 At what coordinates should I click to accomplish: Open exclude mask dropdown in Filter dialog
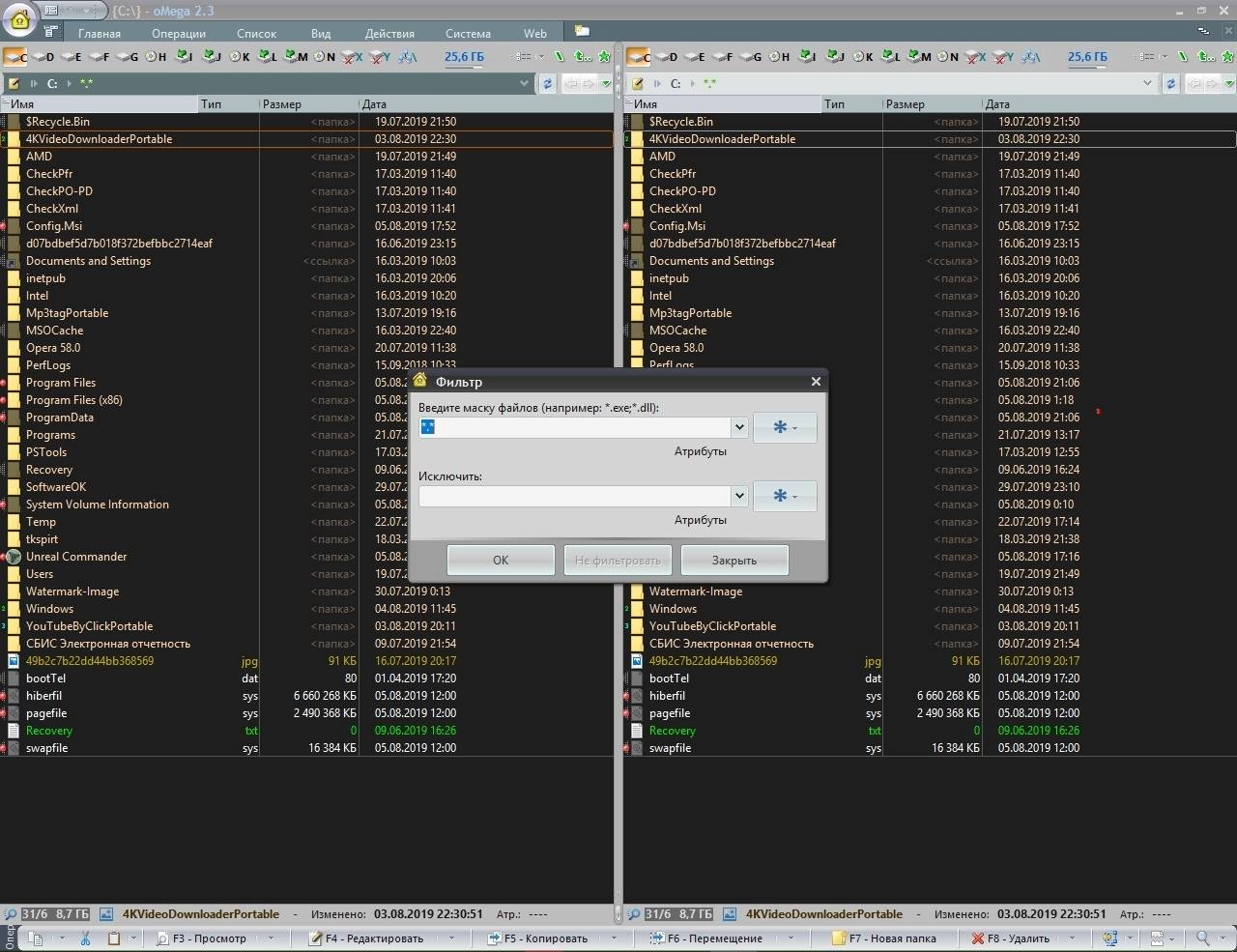(739, 496)
